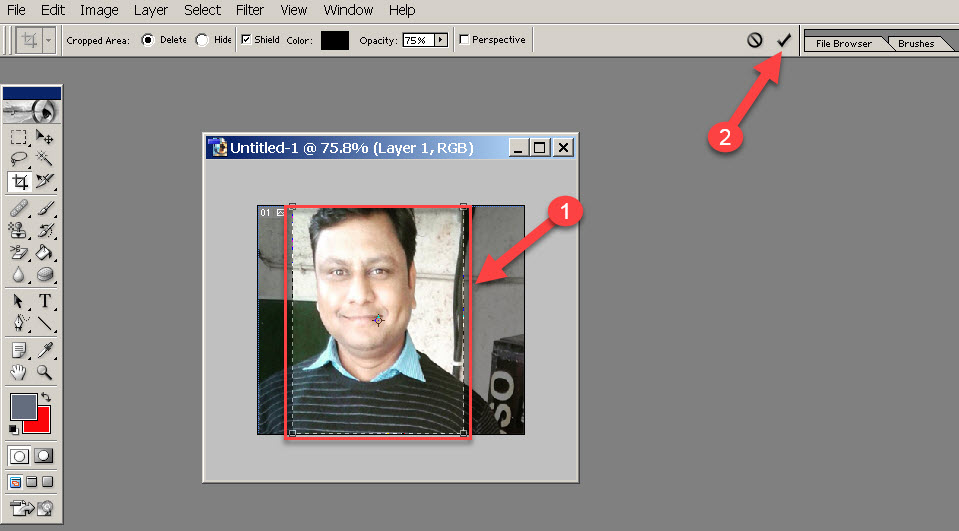
Task: Select the Type tool
Action: coord(44,301)
